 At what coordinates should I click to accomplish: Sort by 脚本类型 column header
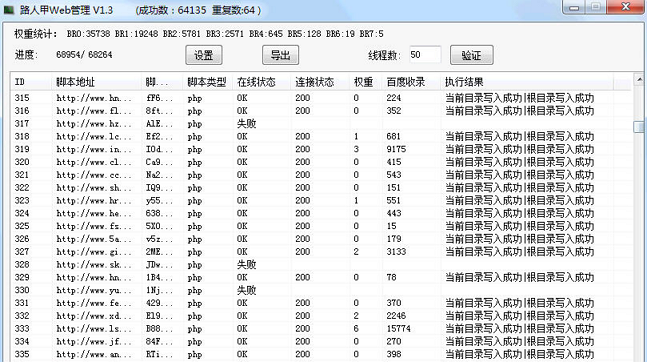pos(207,82)
